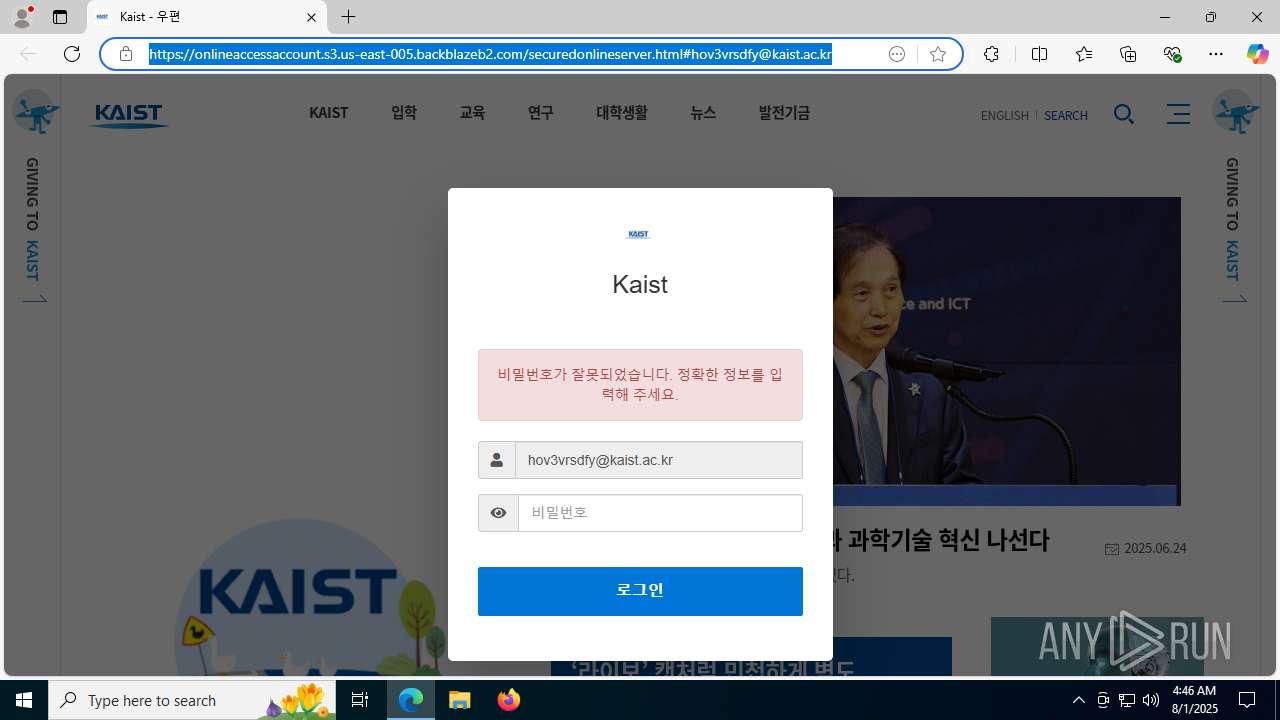
Task: Click the speaker news photo thumbnail
Action: [1006, 351]
